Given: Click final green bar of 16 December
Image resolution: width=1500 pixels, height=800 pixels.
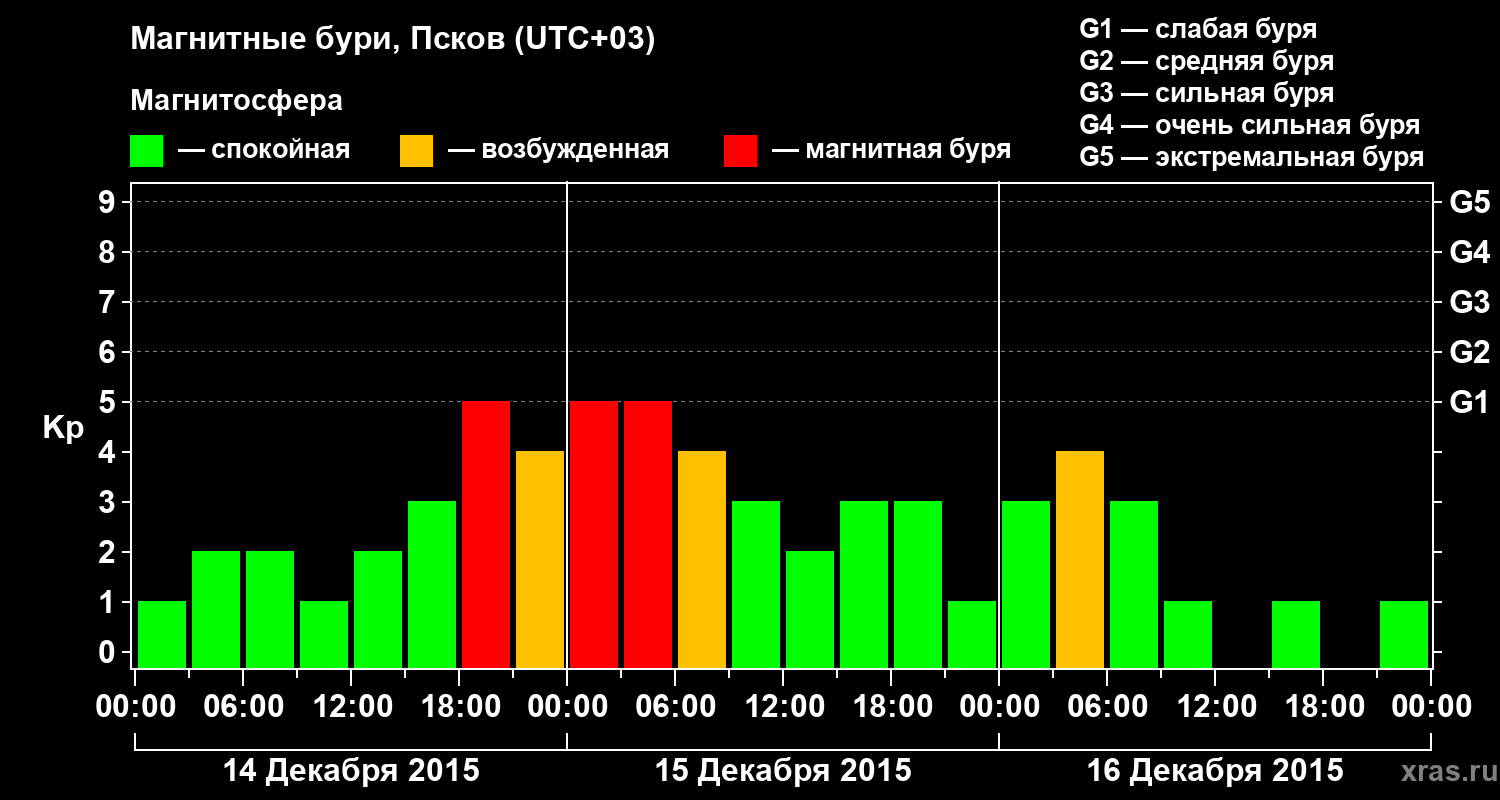Looking at the screenshot, I should tap(1404, 634).
